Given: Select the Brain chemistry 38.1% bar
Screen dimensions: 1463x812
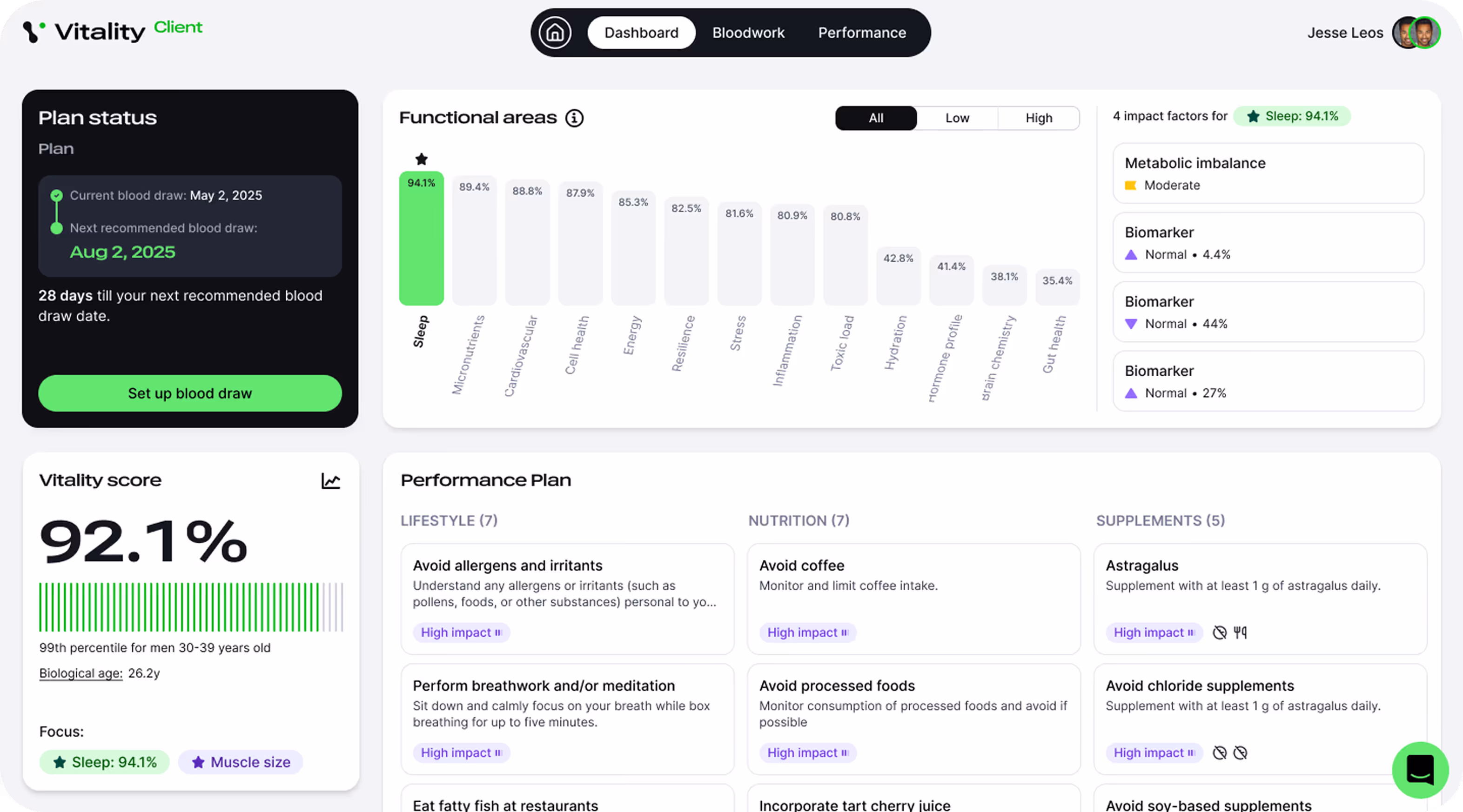Looking at the screenshot, I should point(1004,286).
